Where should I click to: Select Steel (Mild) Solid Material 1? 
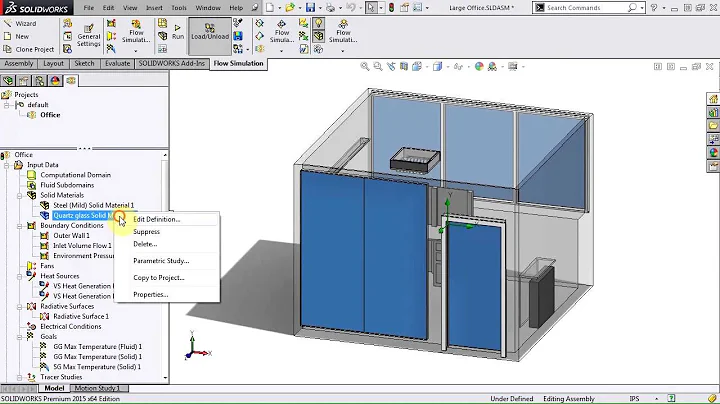pyautogui.click(x=93, y=205)
